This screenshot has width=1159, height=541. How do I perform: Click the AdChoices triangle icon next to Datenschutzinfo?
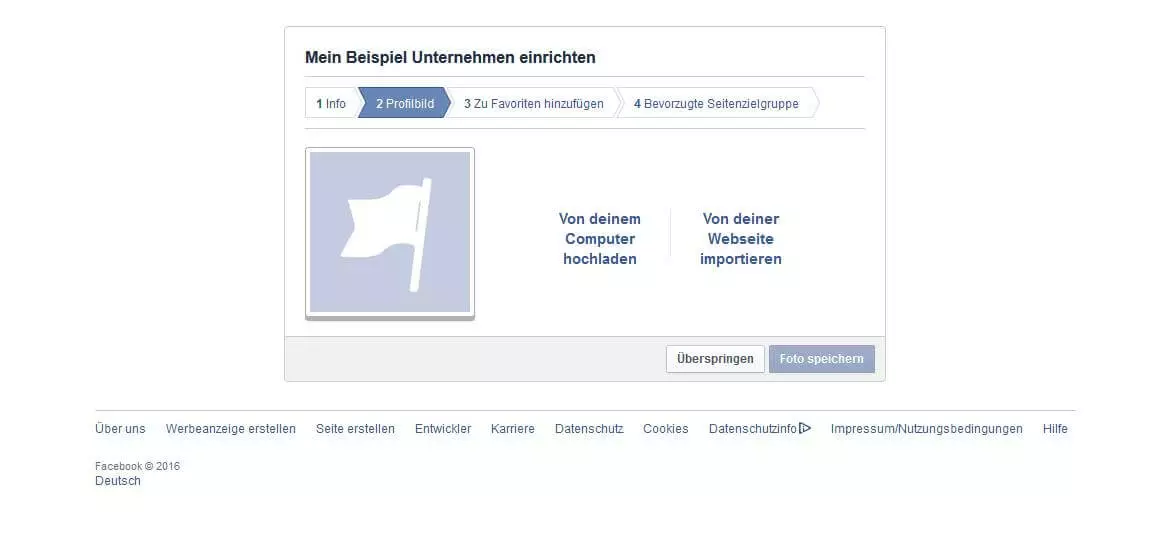(x=805, y=428)
